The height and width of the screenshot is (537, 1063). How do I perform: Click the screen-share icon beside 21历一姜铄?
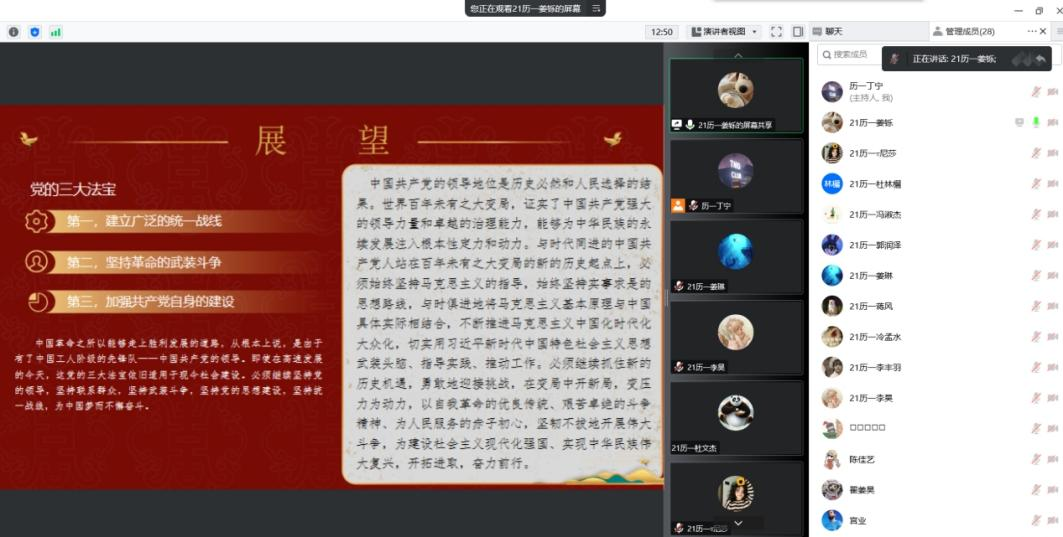point(1019,122)
